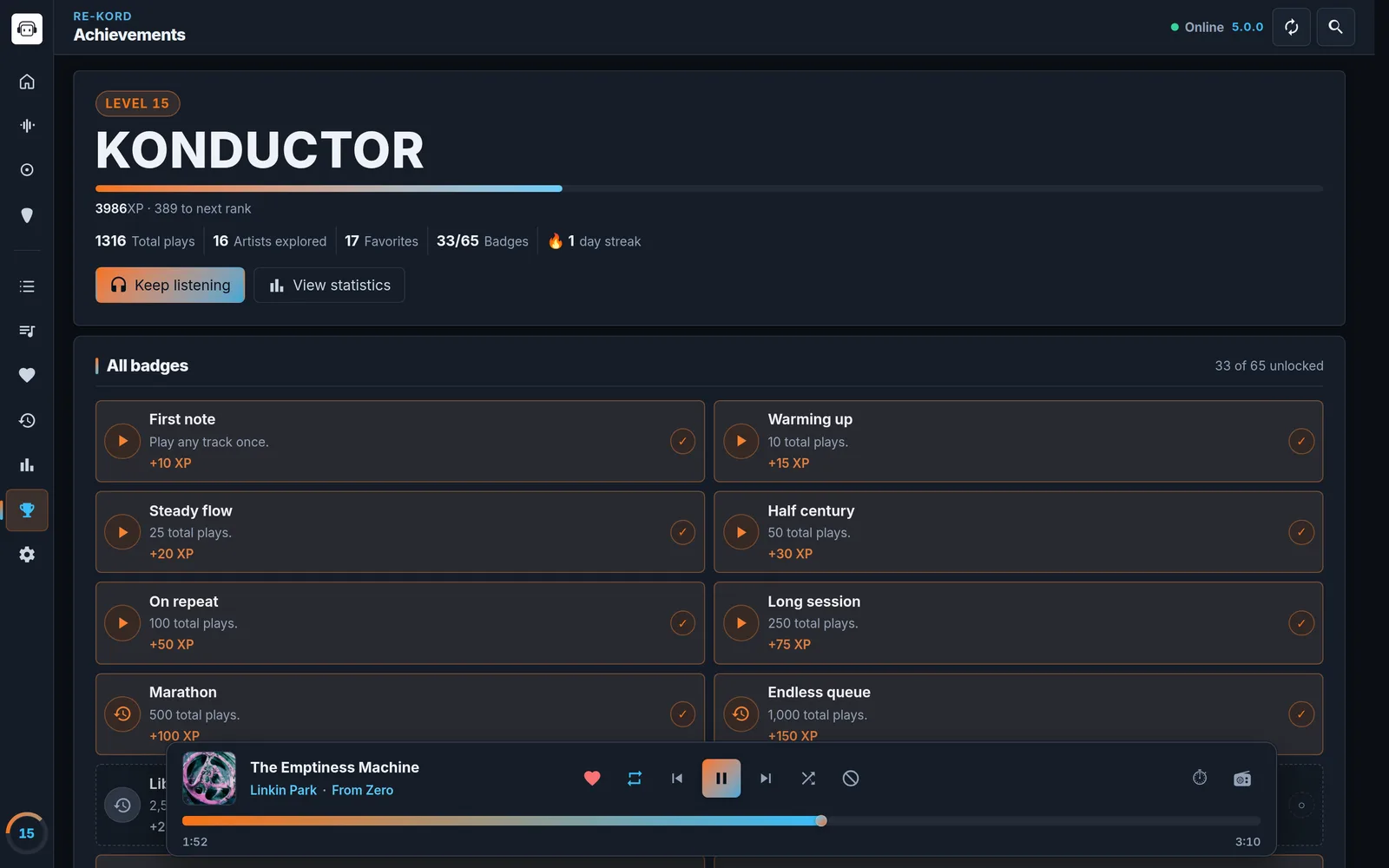
Task: Click the Warming up badge card
Action: tap(1018, 441)
